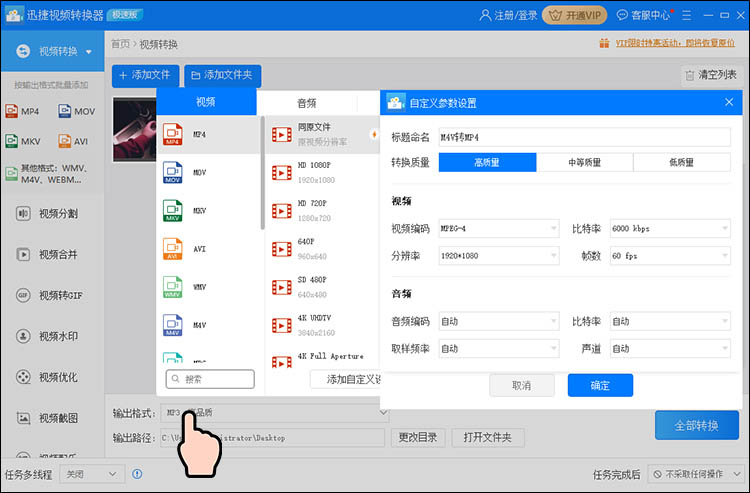Select 高质量 conversion quality
750x493 pixels.
click(x=487, y=163)
